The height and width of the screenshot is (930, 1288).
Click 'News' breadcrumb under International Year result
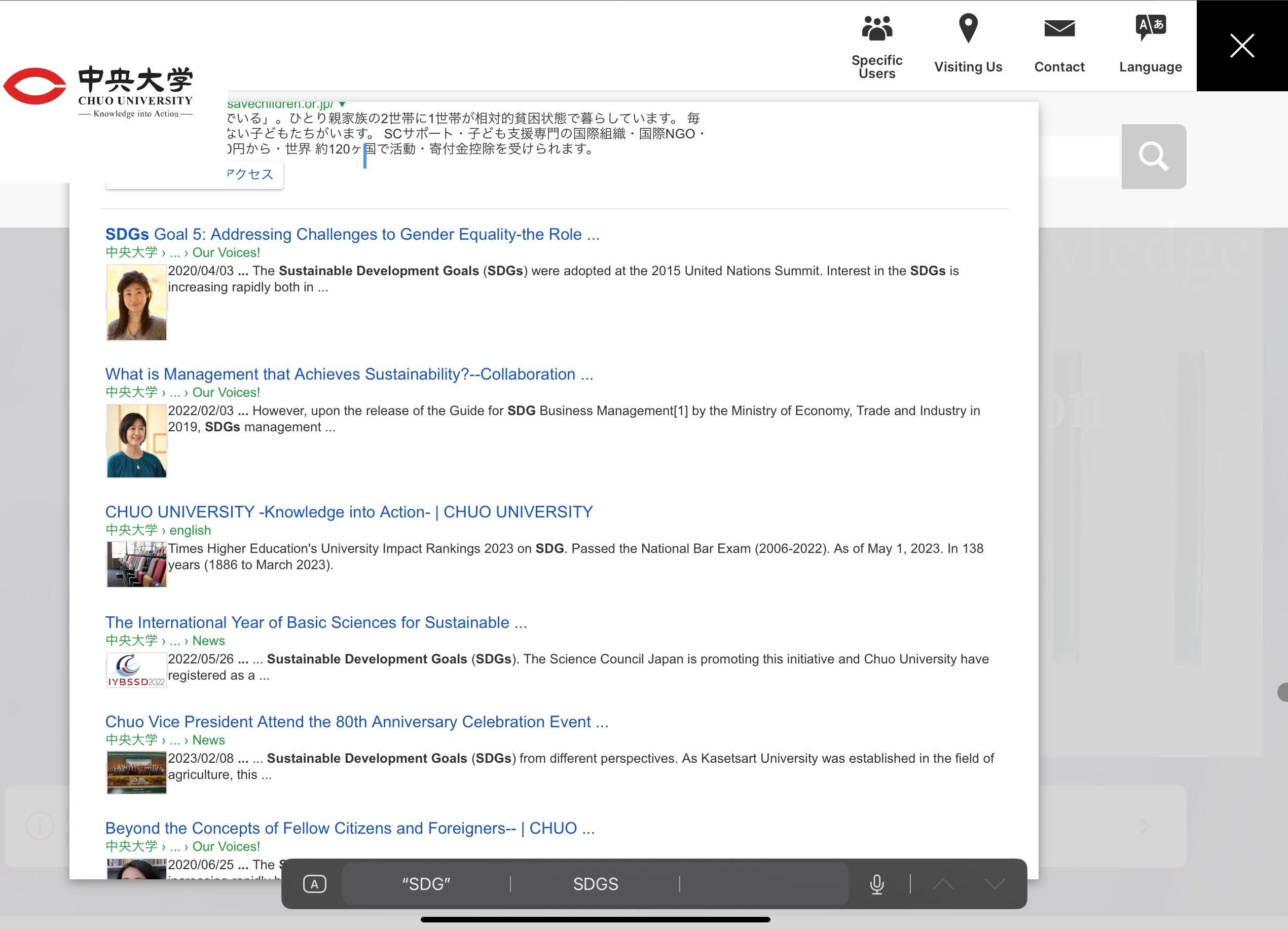pyautogui.click(x=208, y=641)
